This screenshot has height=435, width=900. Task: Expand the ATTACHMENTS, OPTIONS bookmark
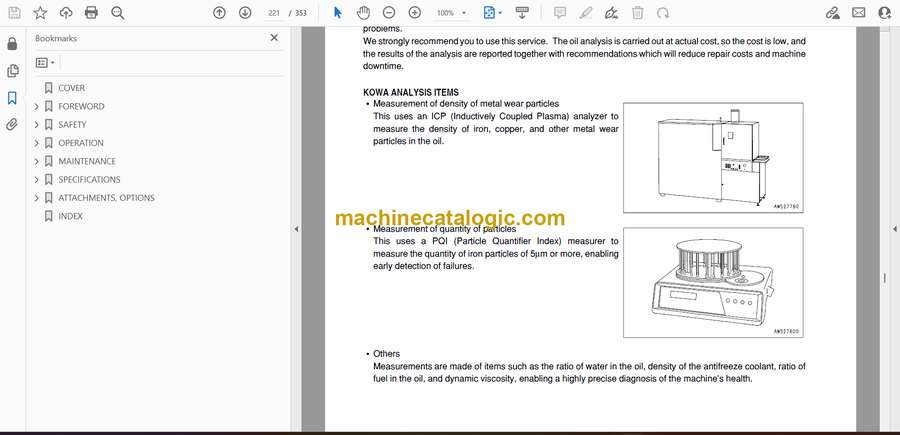point(36,198)
